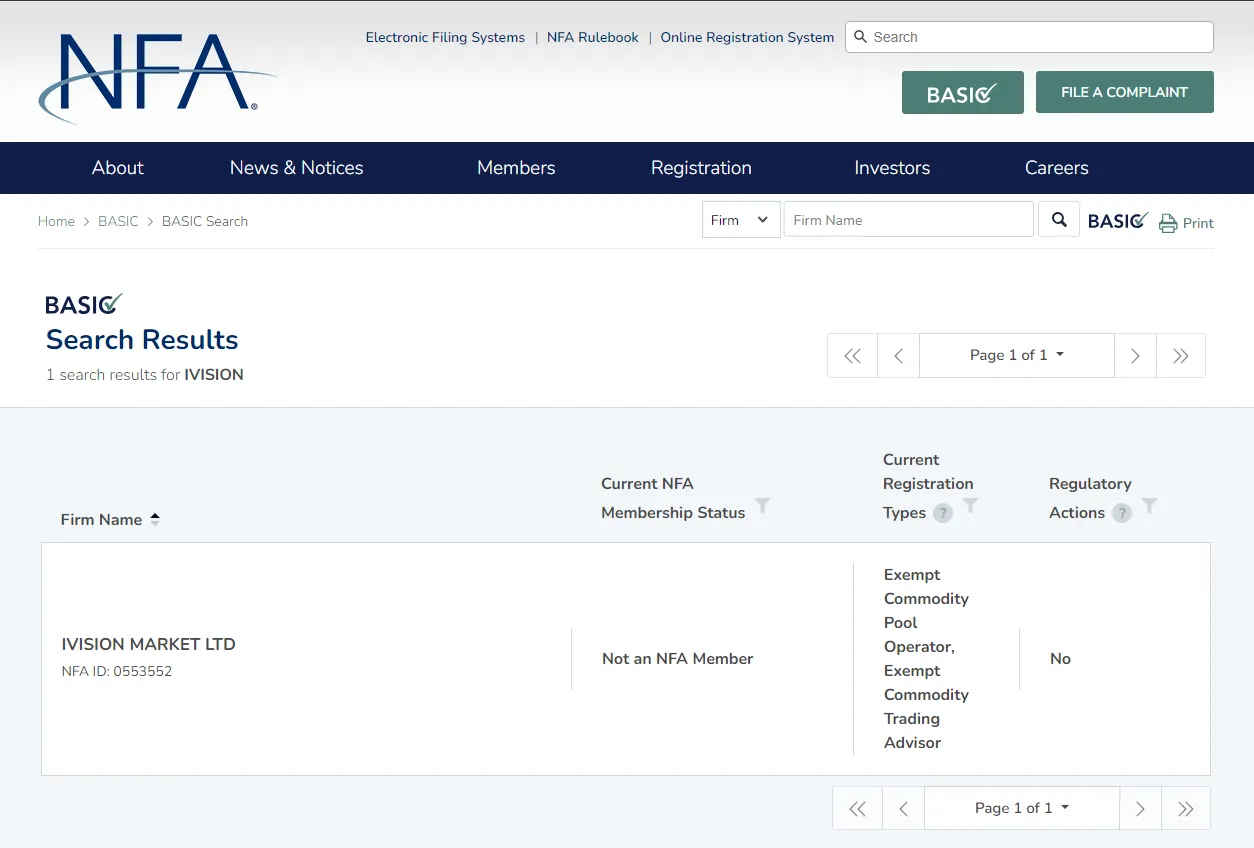Filter by Current NFA Membership Status
Image resolution: width=1254 pixels, height=848 pixels.
click(x=762, y=506)
